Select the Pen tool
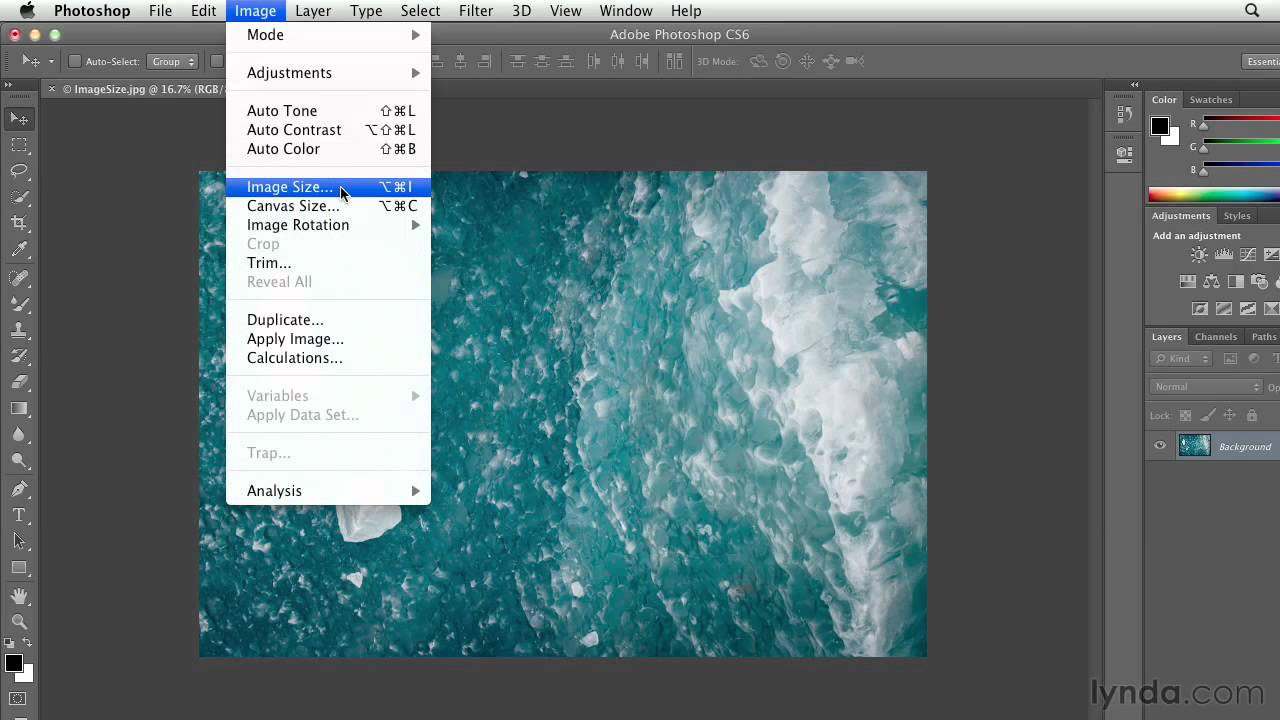The height and width of the screenshot is (720, 1280). tap(19, 489)
